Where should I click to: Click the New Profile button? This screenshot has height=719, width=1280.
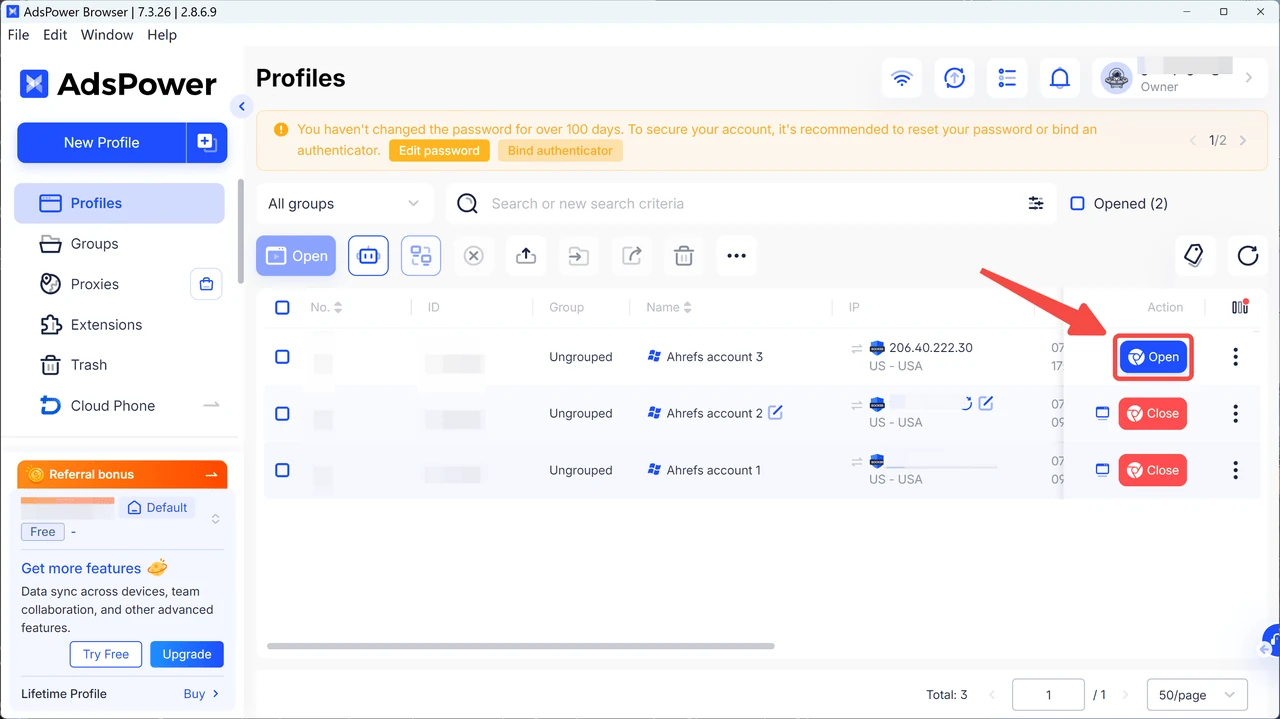[101, 142]
